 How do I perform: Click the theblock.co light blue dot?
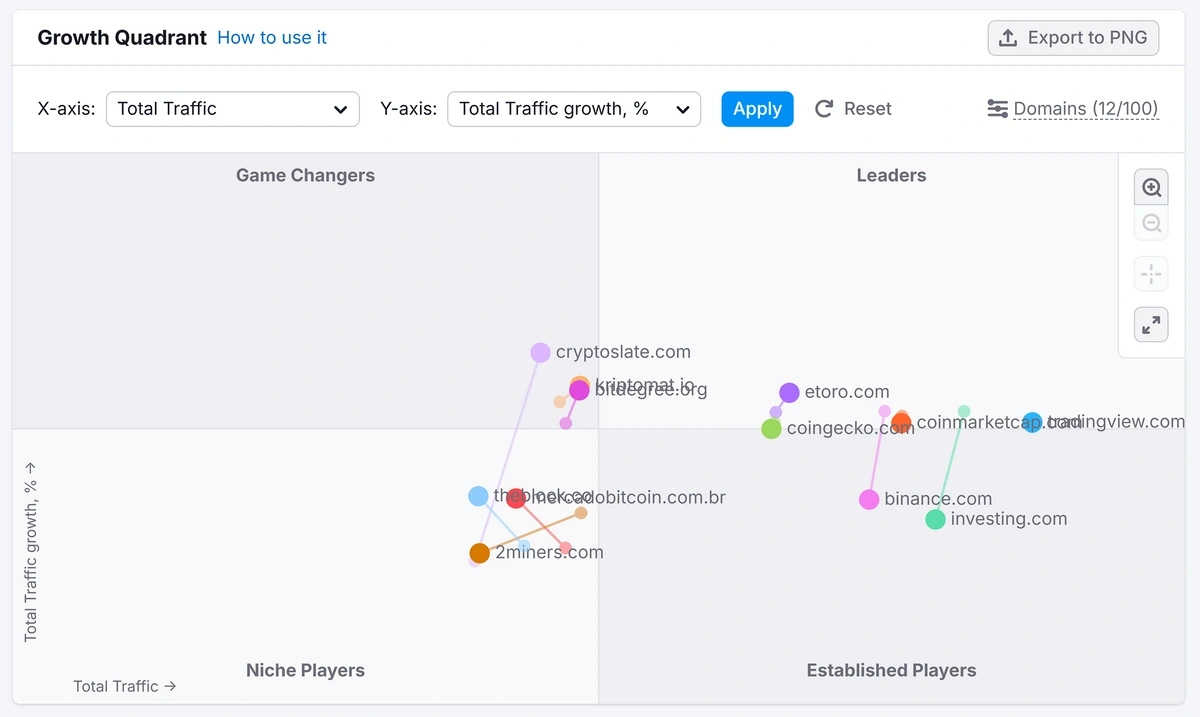478,496
